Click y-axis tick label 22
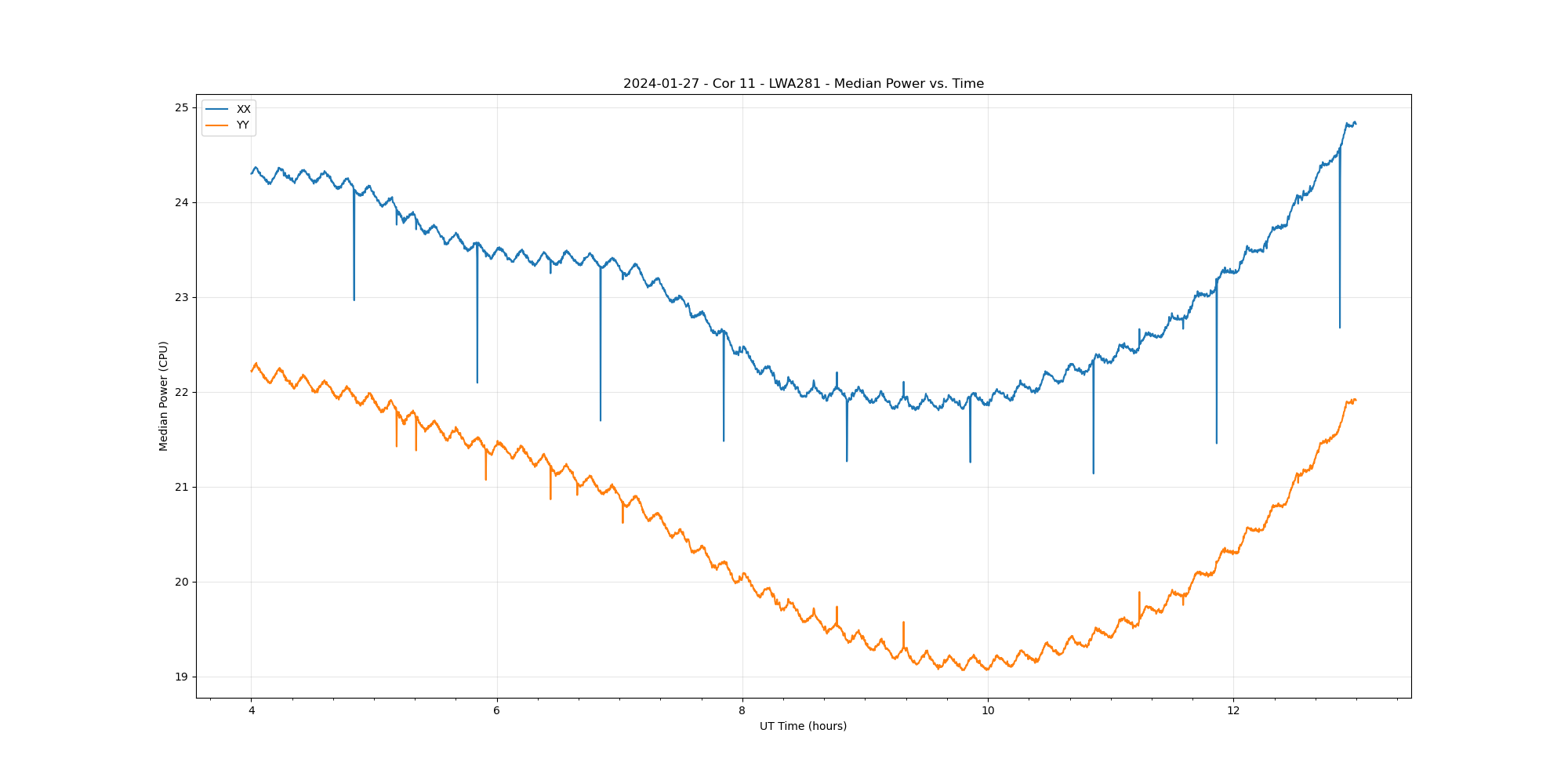Viewport: 1568px width, 784px height. tap(181, 392)
